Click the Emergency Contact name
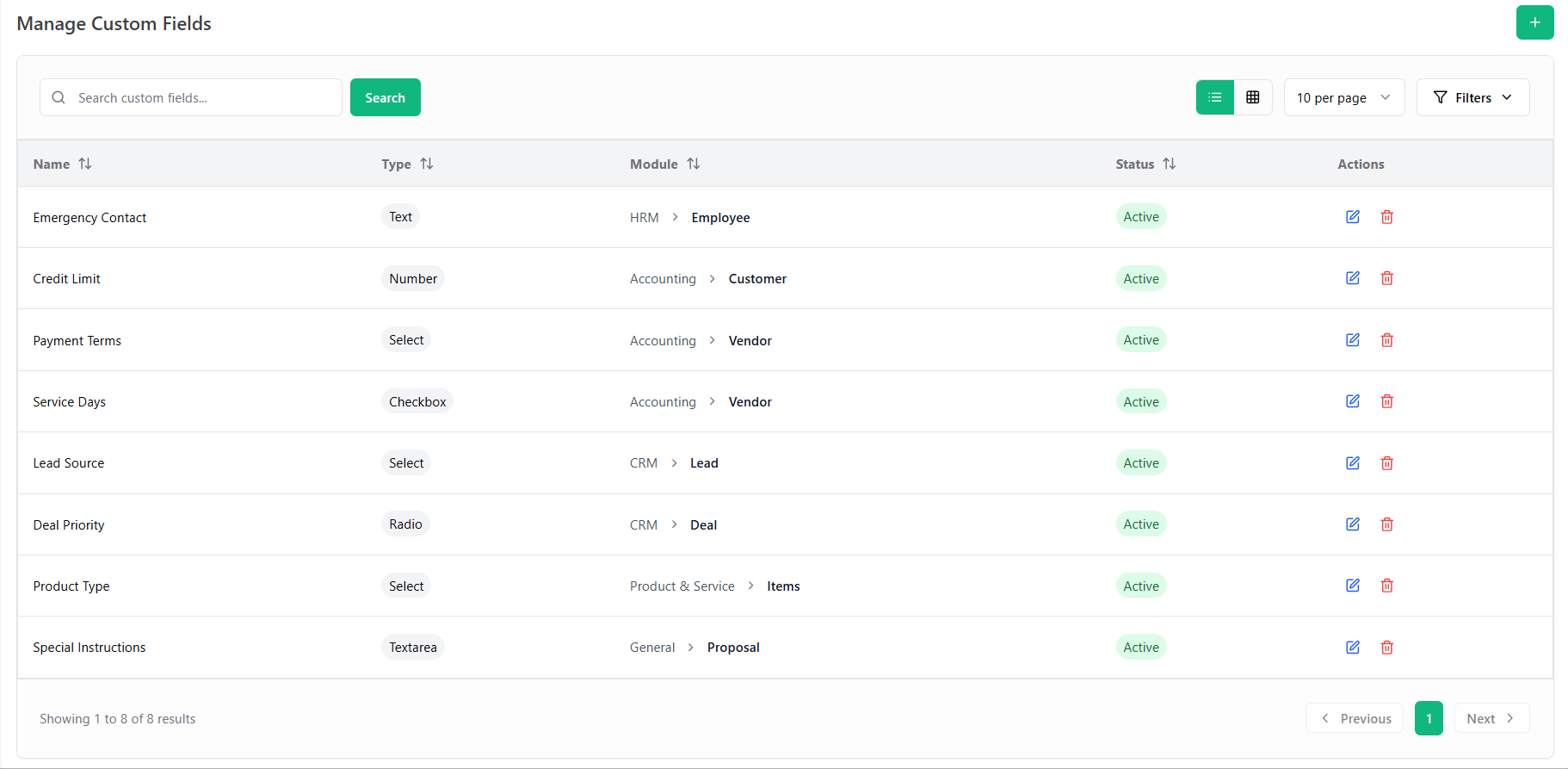This screenshot has width=1568, height=769. click(x=90, y=218)
